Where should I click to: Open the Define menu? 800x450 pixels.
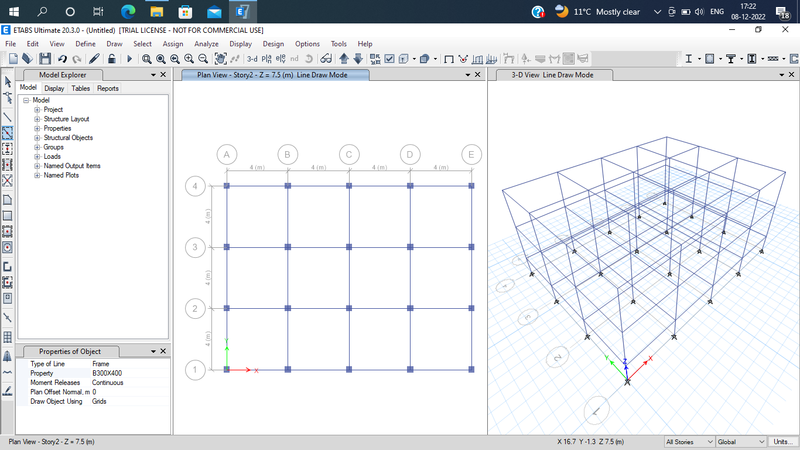[85, 44]
